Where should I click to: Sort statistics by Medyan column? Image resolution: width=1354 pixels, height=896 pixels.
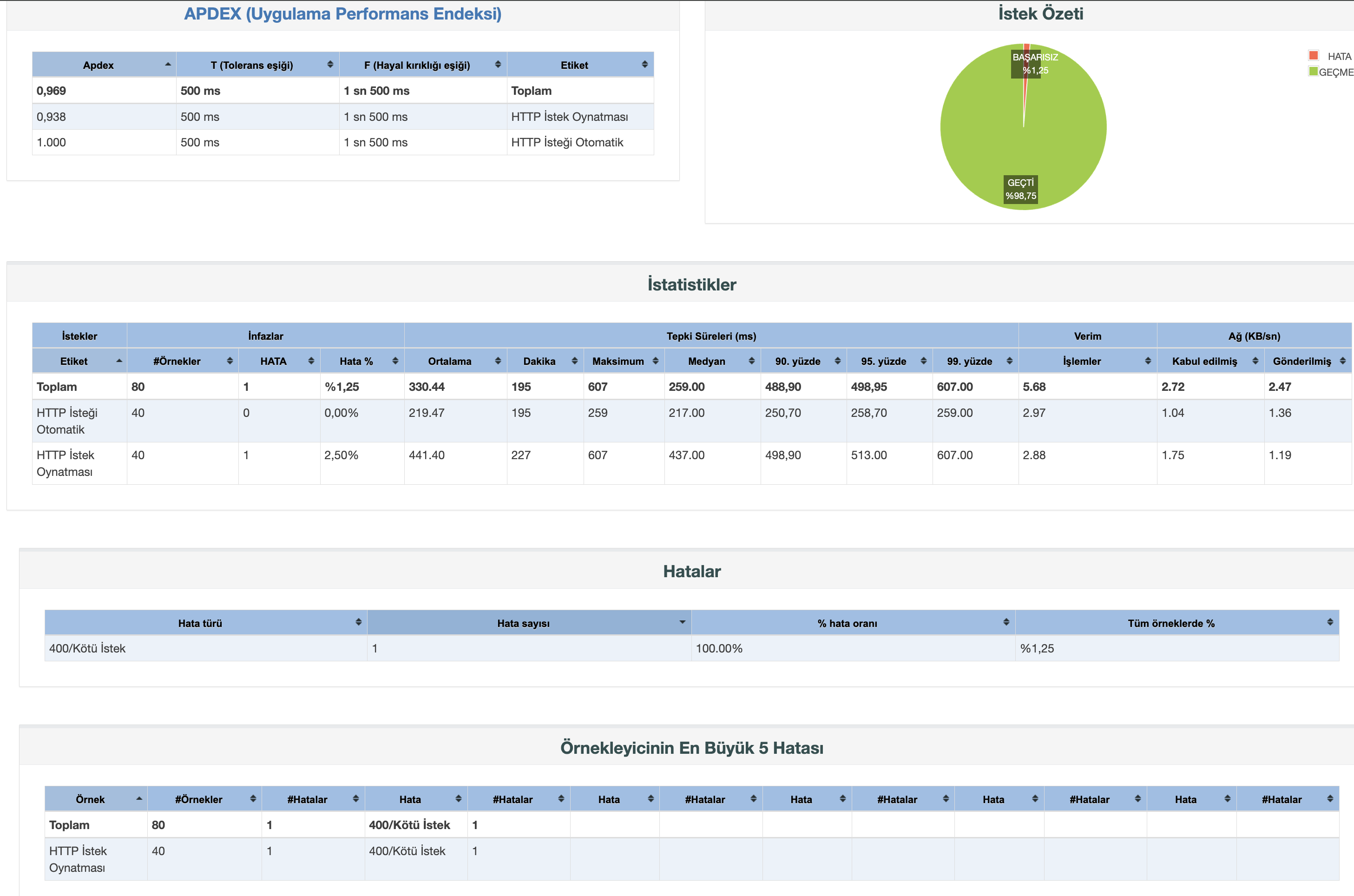[751, 361]
